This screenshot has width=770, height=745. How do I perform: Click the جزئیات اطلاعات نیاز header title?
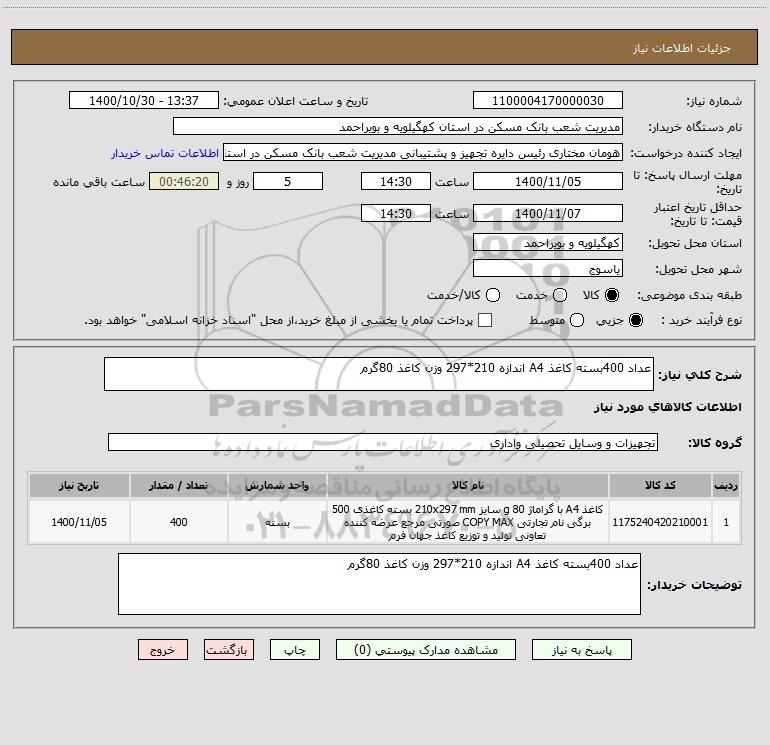point(681,48)
